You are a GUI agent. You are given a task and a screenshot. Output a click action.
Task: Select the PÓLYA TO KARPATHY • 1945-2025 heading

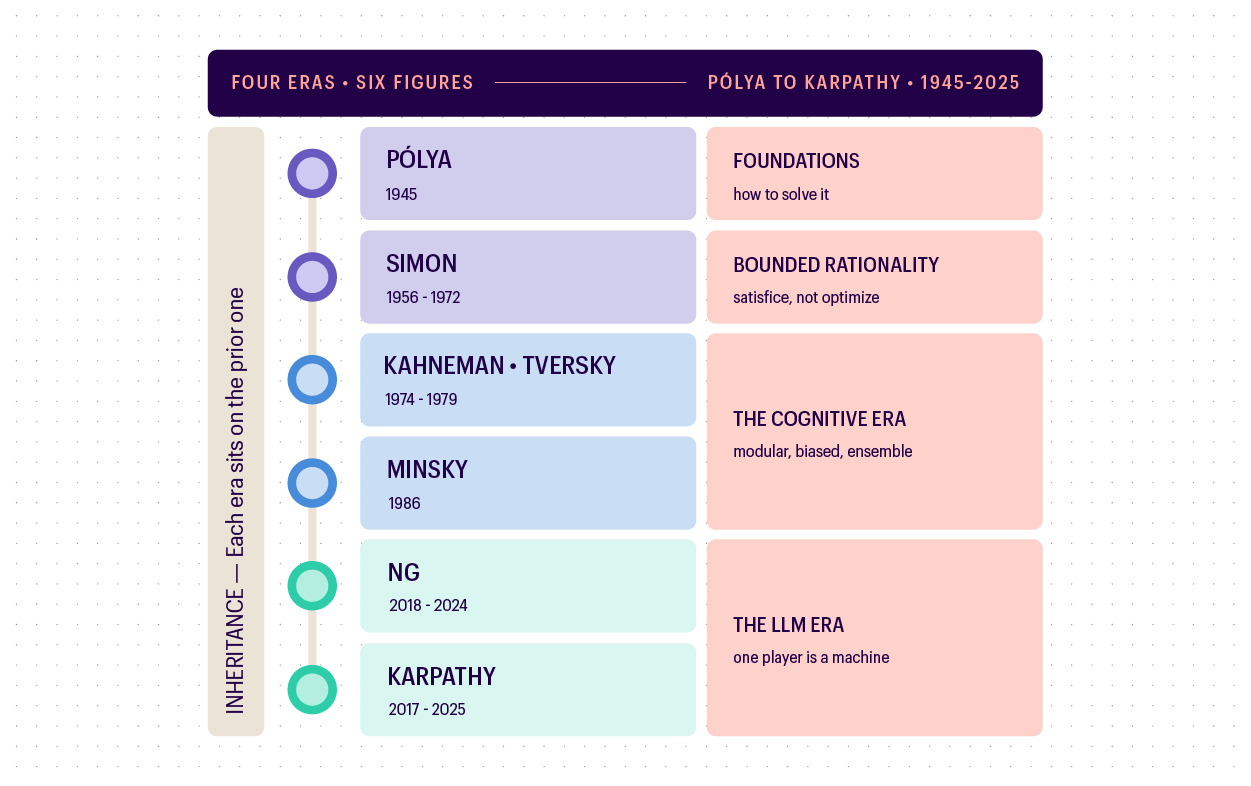coord(864,83)
